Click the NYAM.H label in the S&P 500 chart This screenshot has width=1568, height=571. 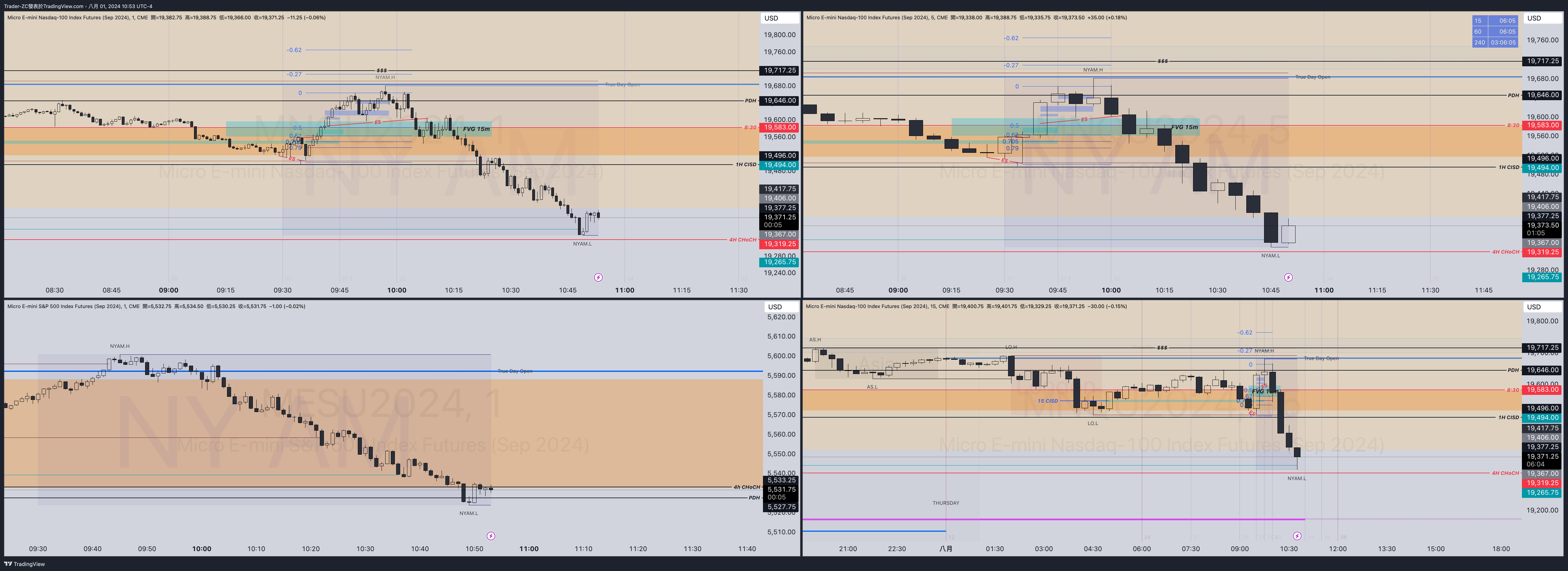point(120,346)
